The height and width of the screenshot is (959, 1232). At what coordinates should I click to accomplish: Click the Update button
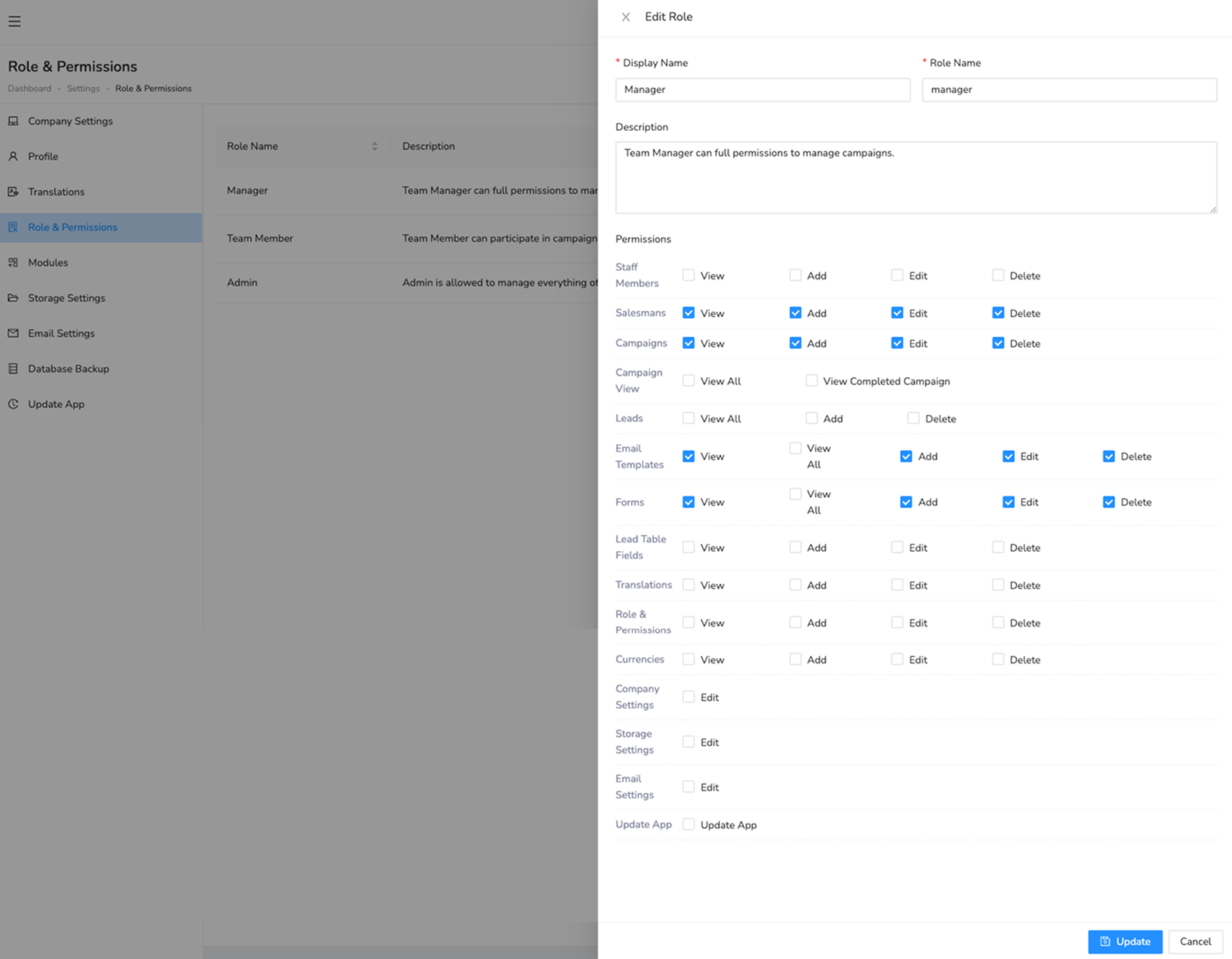coord(1125,941)
